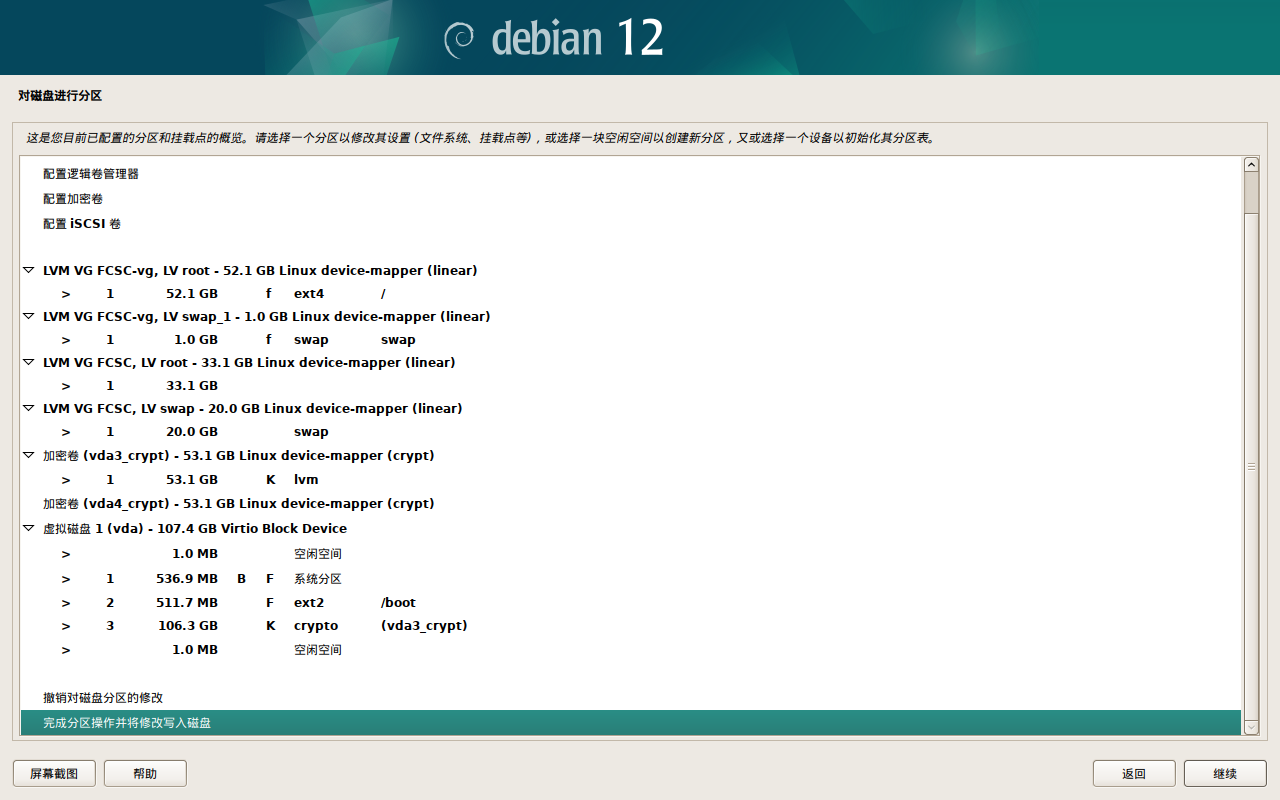Image resolution: width=1280 pixels, height=800 pixels.
Task: Select 加密卷 (vda4_crypt) device row
Action: (x=631, y=504)
